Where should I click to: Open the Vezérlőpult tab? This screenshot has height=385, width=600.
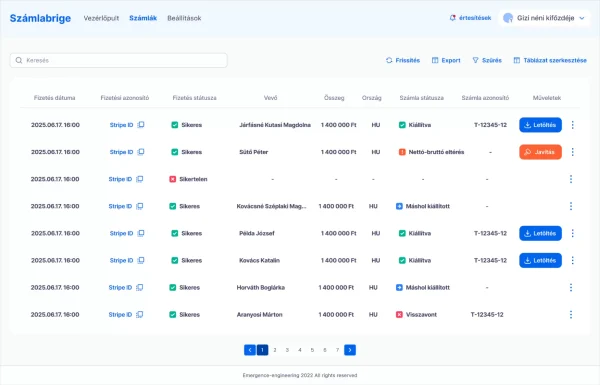pos(101,18)
